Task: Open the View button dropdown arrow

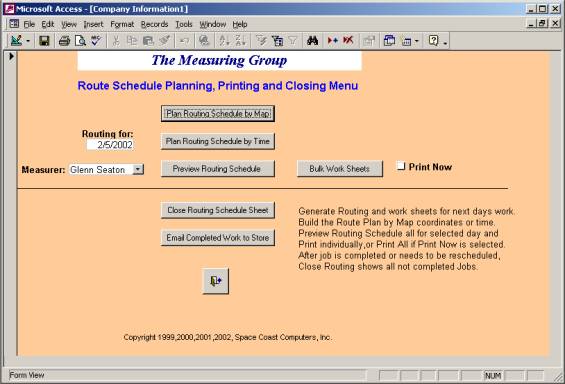Action: (x=28, y=41)
